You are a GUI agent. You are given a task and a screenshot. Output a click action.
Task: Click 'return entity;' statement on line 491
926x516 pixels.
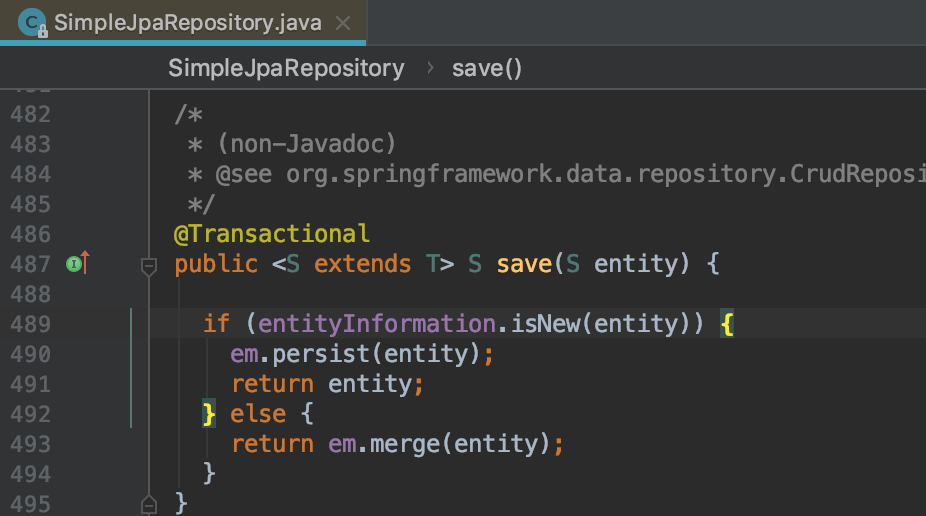[x=328, y=384]
